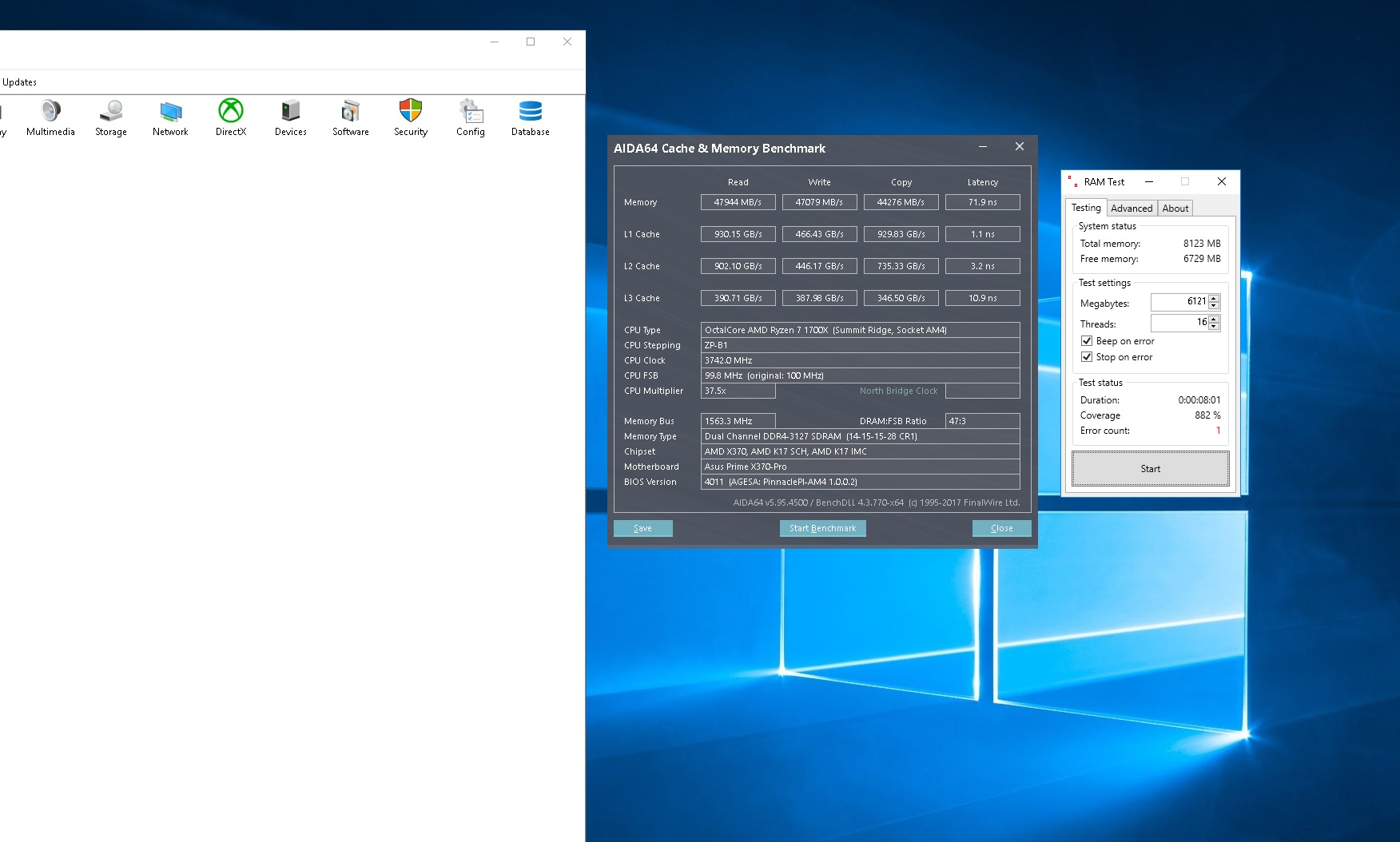Click the Megabytes input field

(1179, 302)
